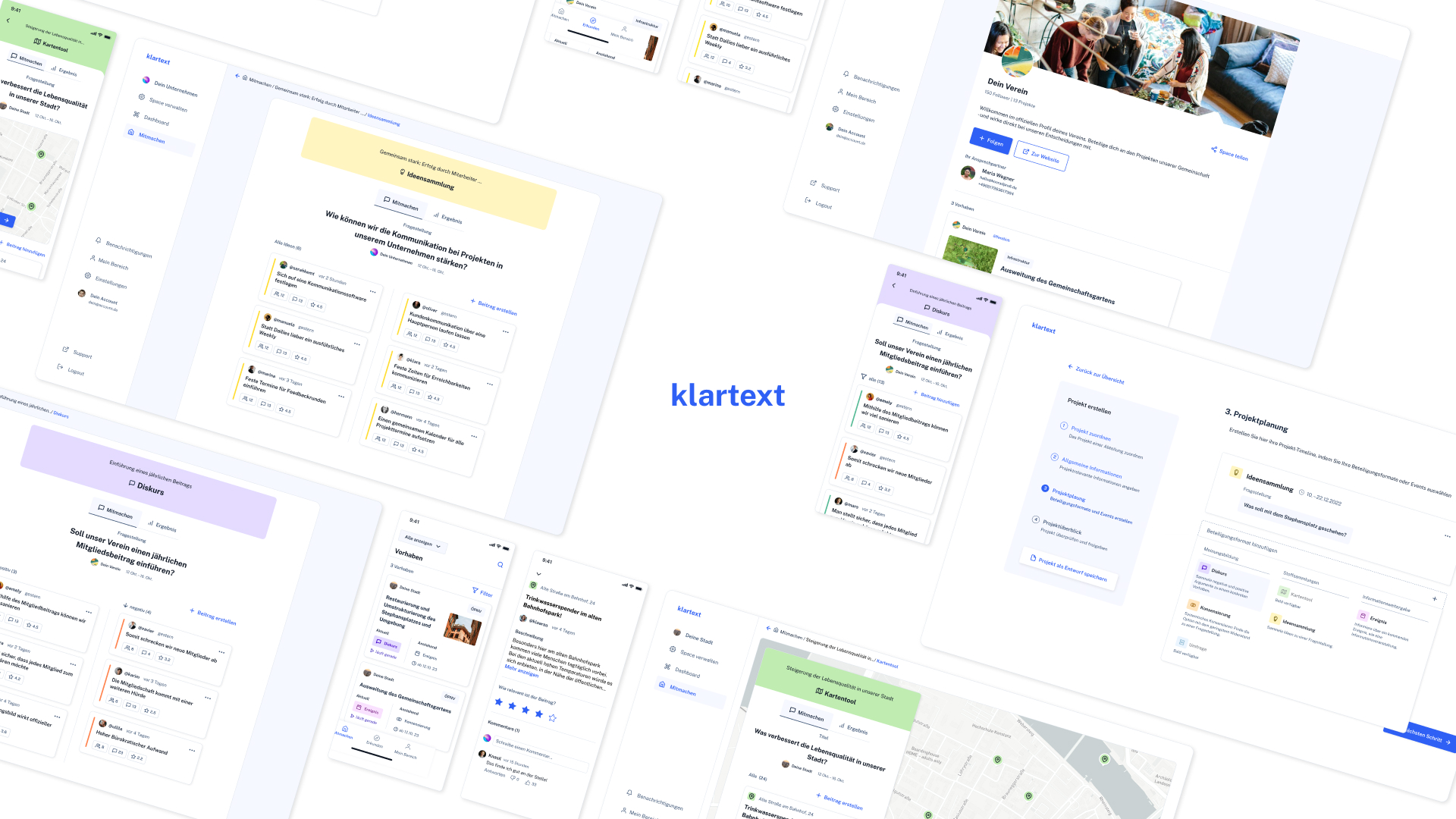Click the funnel icon beside Filter

tap(475, 591)
